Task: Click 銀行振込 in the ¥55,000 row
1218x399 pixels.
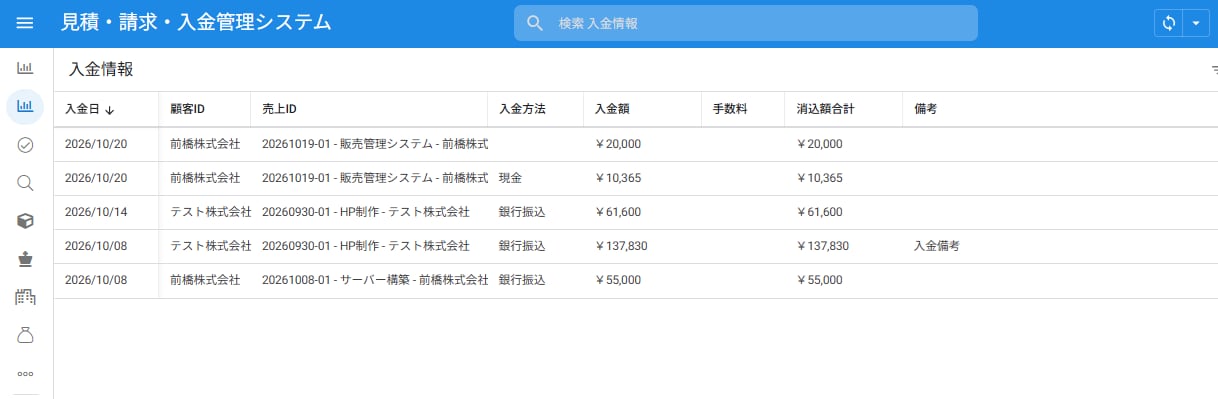Action: pyautogui.click(x=522, y=280)
